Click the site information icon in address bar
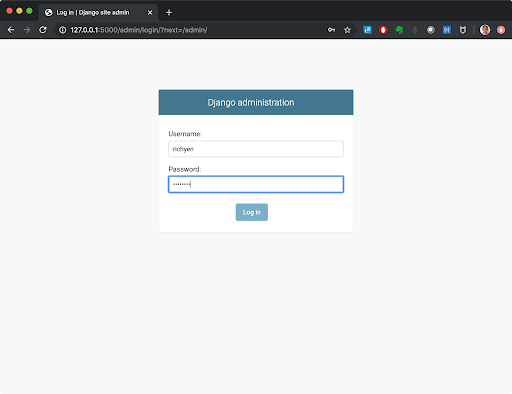512x394 pixels. [62, 30]
